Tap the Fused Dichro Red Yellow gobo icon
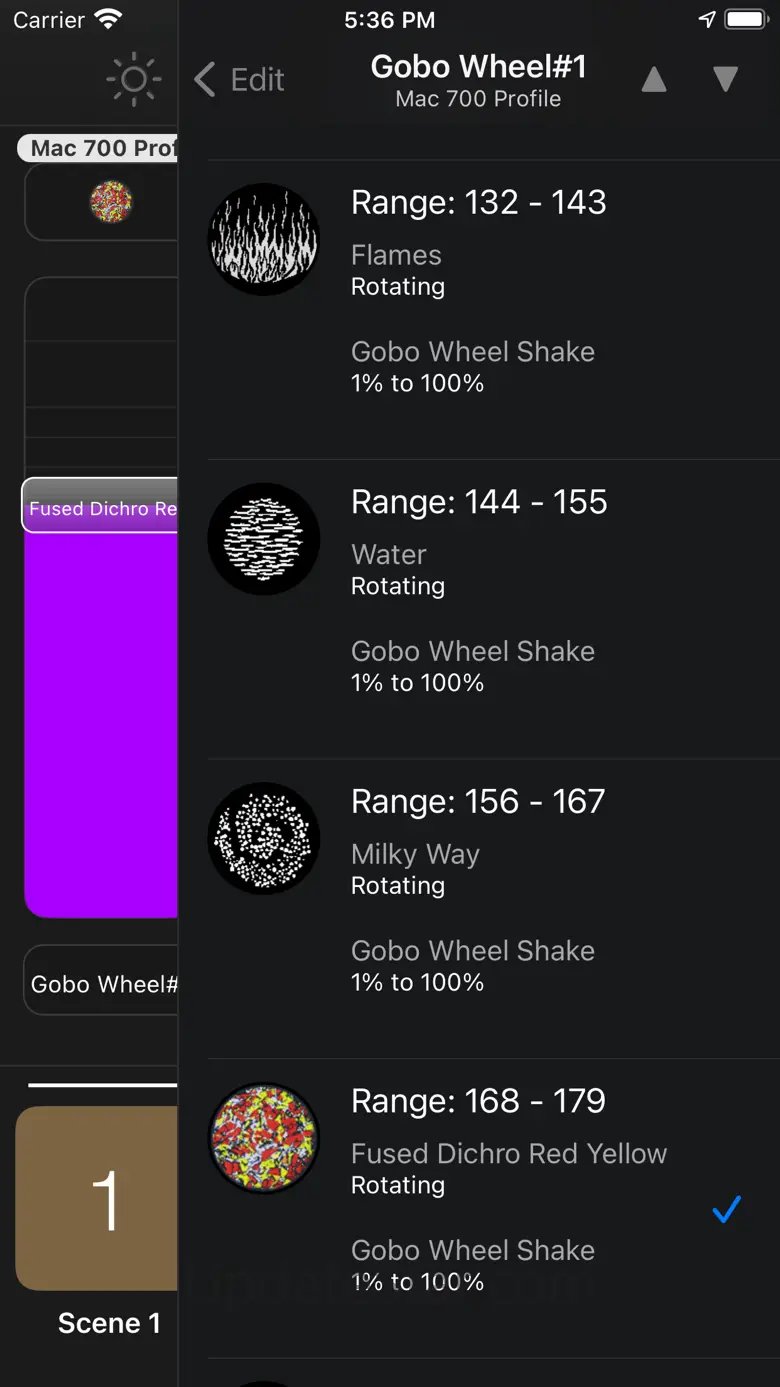The width and height of the screenshot is (780, 1387). [264, 1138]
